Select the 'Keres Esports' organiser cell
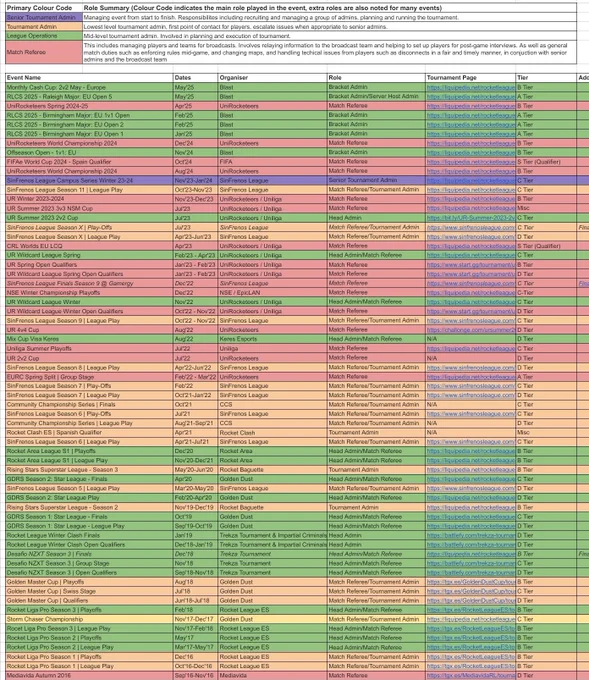 coord(272,339)
